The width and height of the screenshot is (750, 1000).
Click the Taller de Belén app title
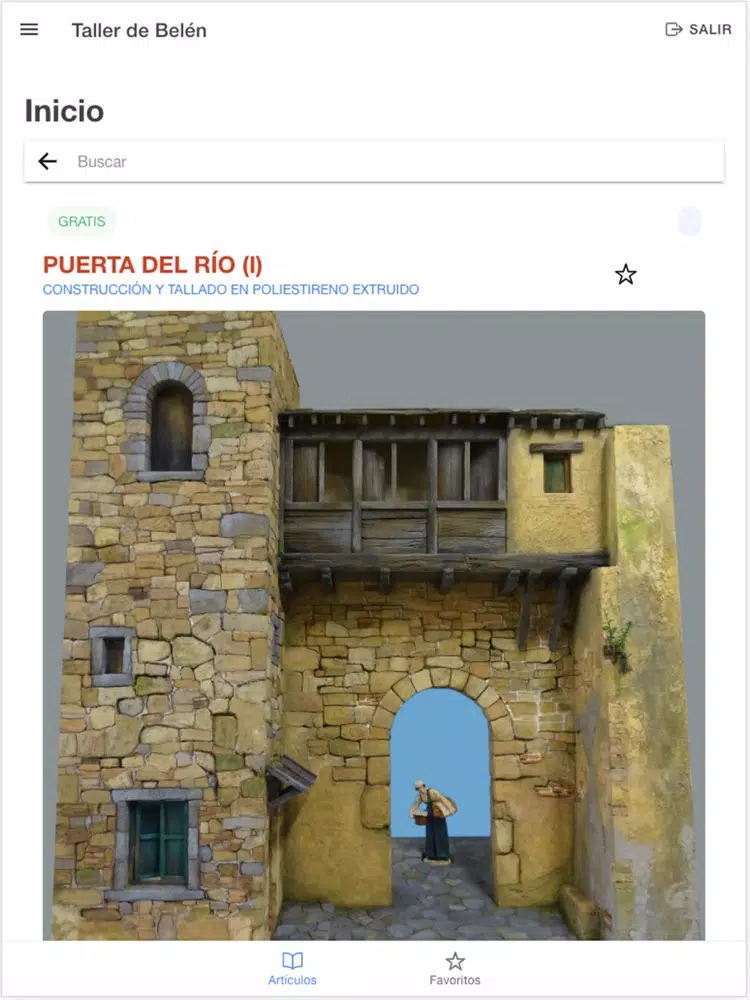click(x=139, y=31)
